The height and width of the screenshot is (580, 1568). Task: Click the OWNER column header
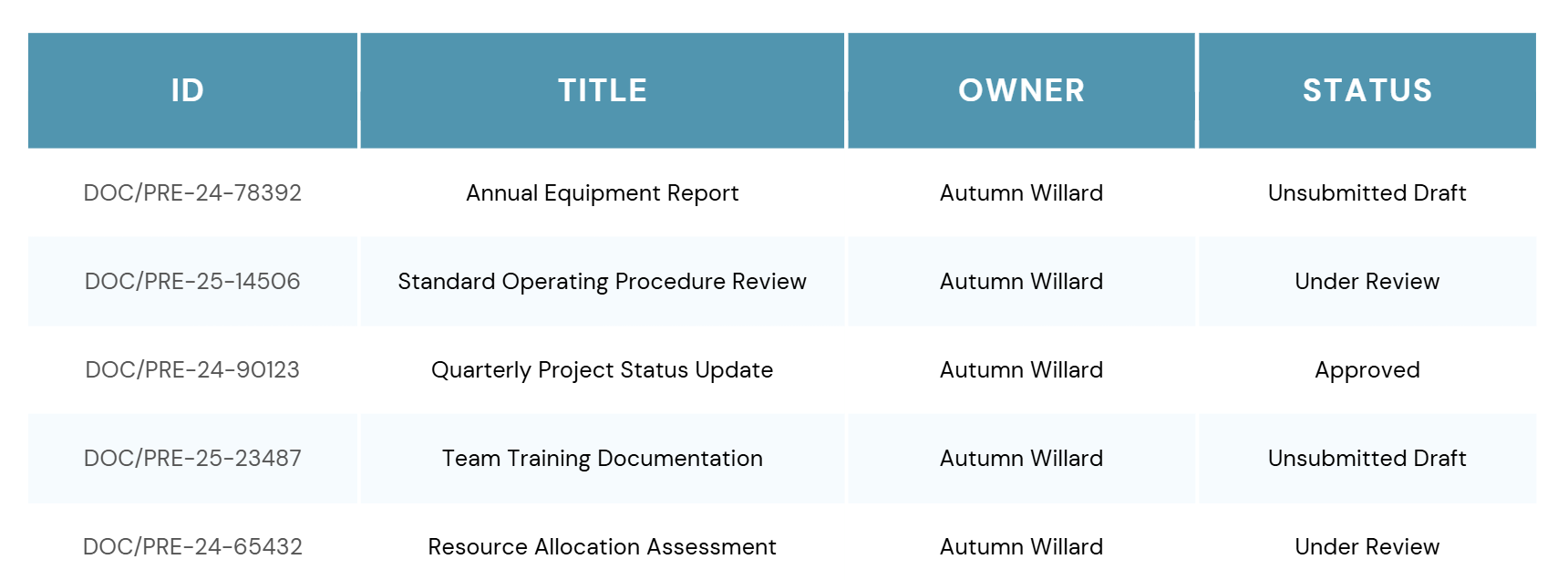1021,90
